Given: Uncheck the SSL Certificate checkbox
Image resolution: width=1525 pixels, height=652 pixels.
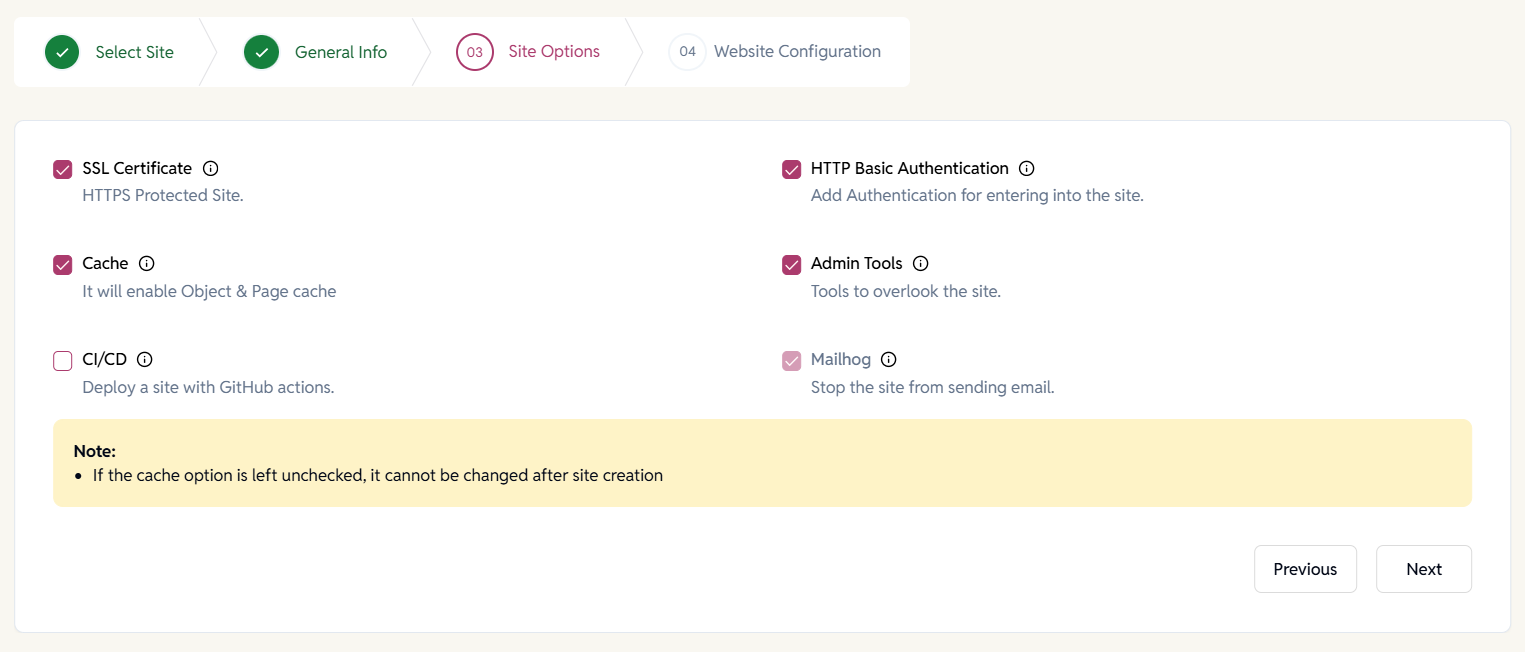Looking at the screenshot, I should tap(63, 169).
